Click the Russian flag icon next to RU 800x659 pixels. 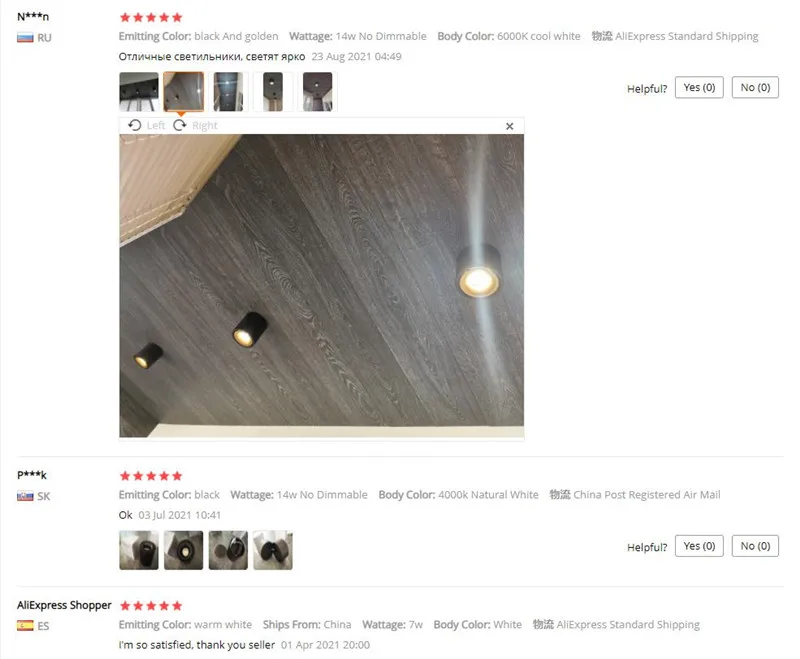[x=25, y=38]
